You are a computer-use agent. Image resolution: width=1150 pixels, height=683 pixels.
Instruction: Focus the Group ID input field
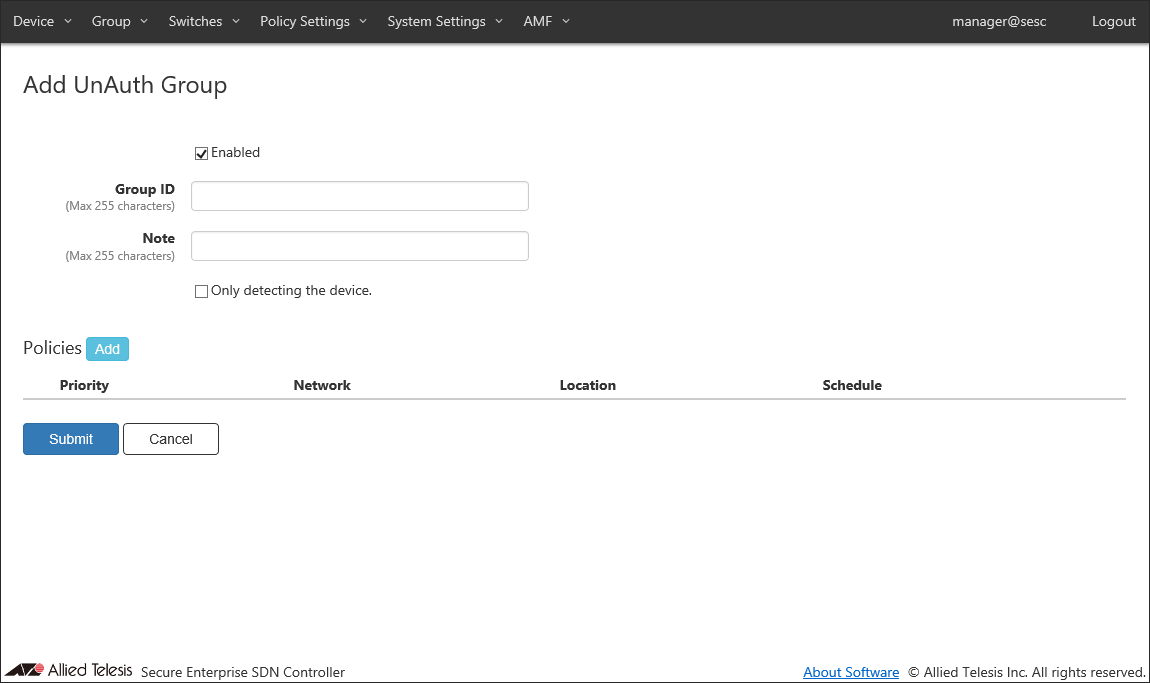click(359, 196)
